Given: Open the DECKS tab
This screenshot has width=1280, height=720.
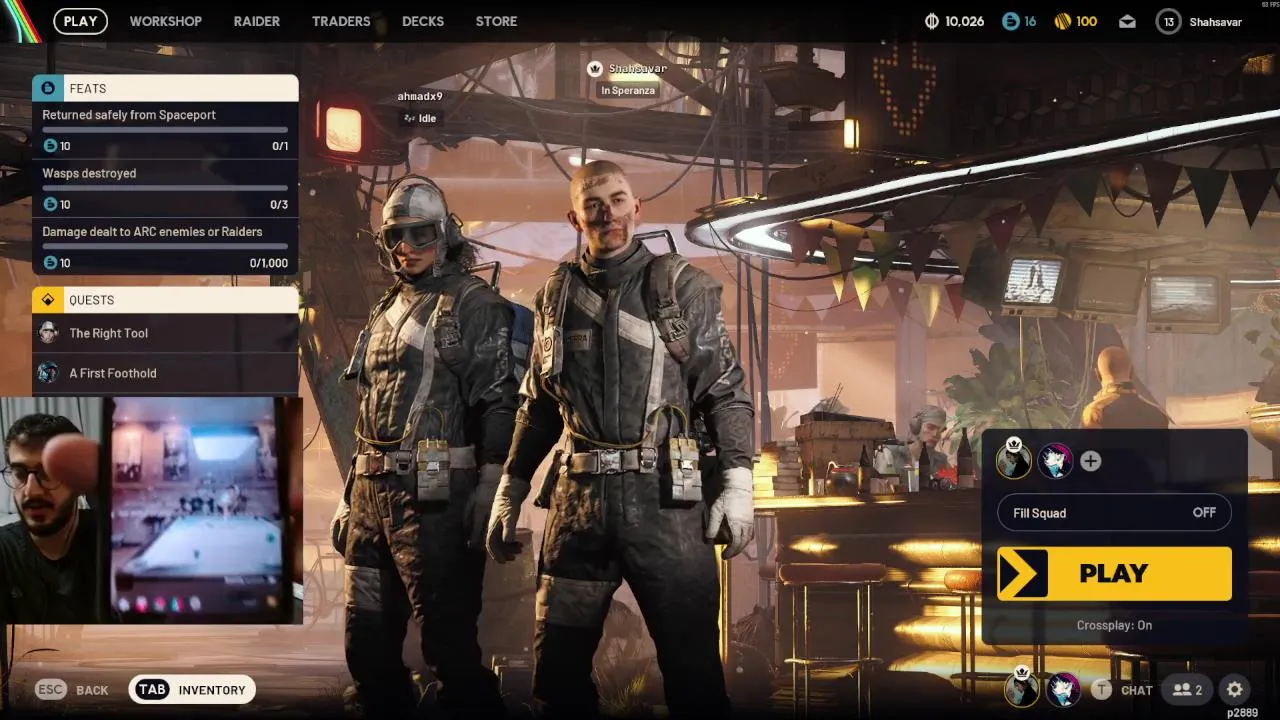Looking at the screenshot, I should tap(423, 21).
